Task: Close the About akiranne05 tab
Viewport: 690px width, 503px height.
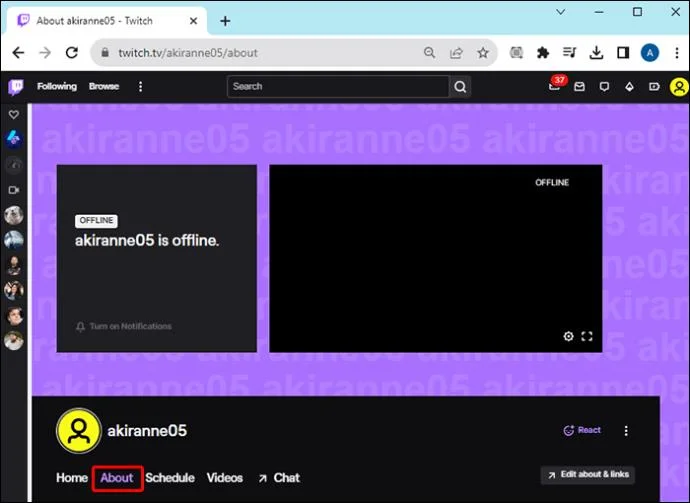Action: 193,21
